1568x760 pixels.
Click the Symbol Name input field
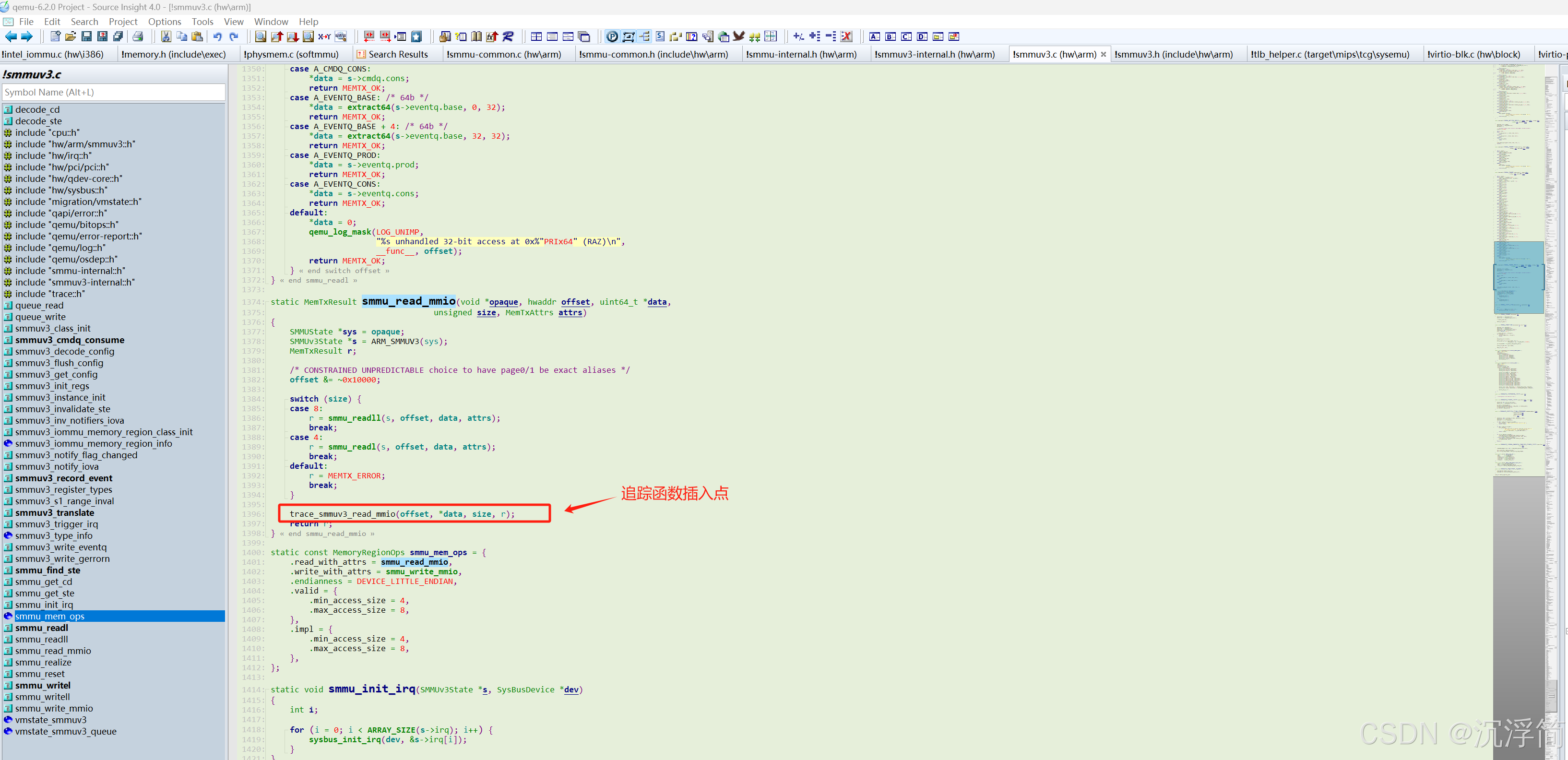(x=113, y=92)
